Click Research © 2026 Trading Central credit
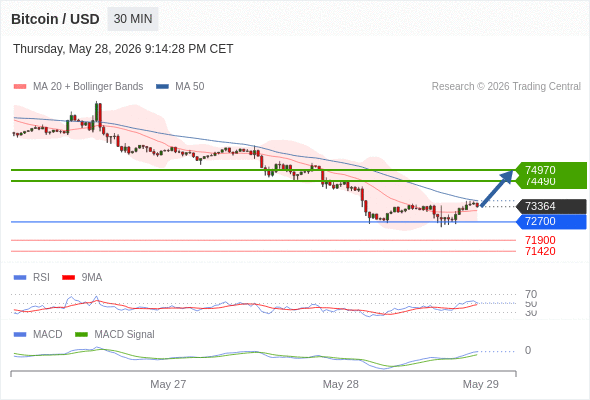Screen dimensions: 590x400 point(506,87)
